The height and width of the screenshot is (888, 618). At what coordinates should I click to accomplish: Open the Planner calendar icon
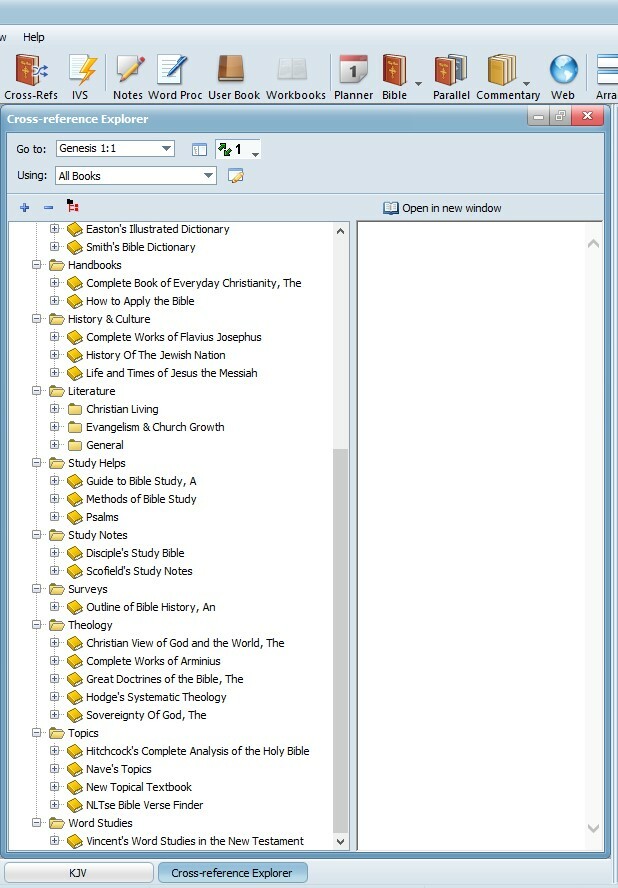pyautogui.click(x=353, y=77)
